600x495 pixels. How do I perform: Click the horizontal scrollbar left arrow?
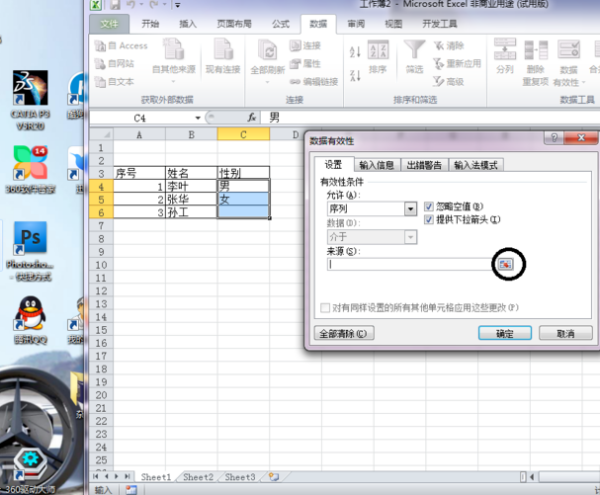532,477
